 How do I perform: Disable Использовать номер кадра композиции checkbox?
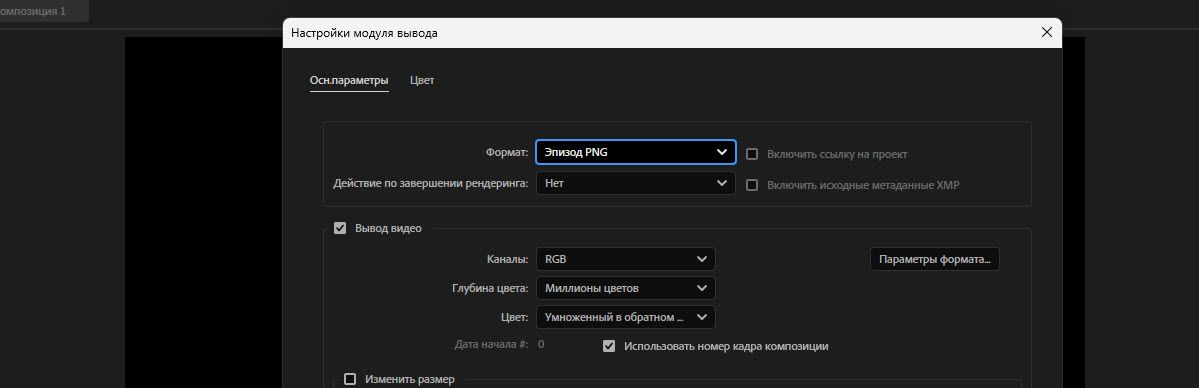[609, 346]
